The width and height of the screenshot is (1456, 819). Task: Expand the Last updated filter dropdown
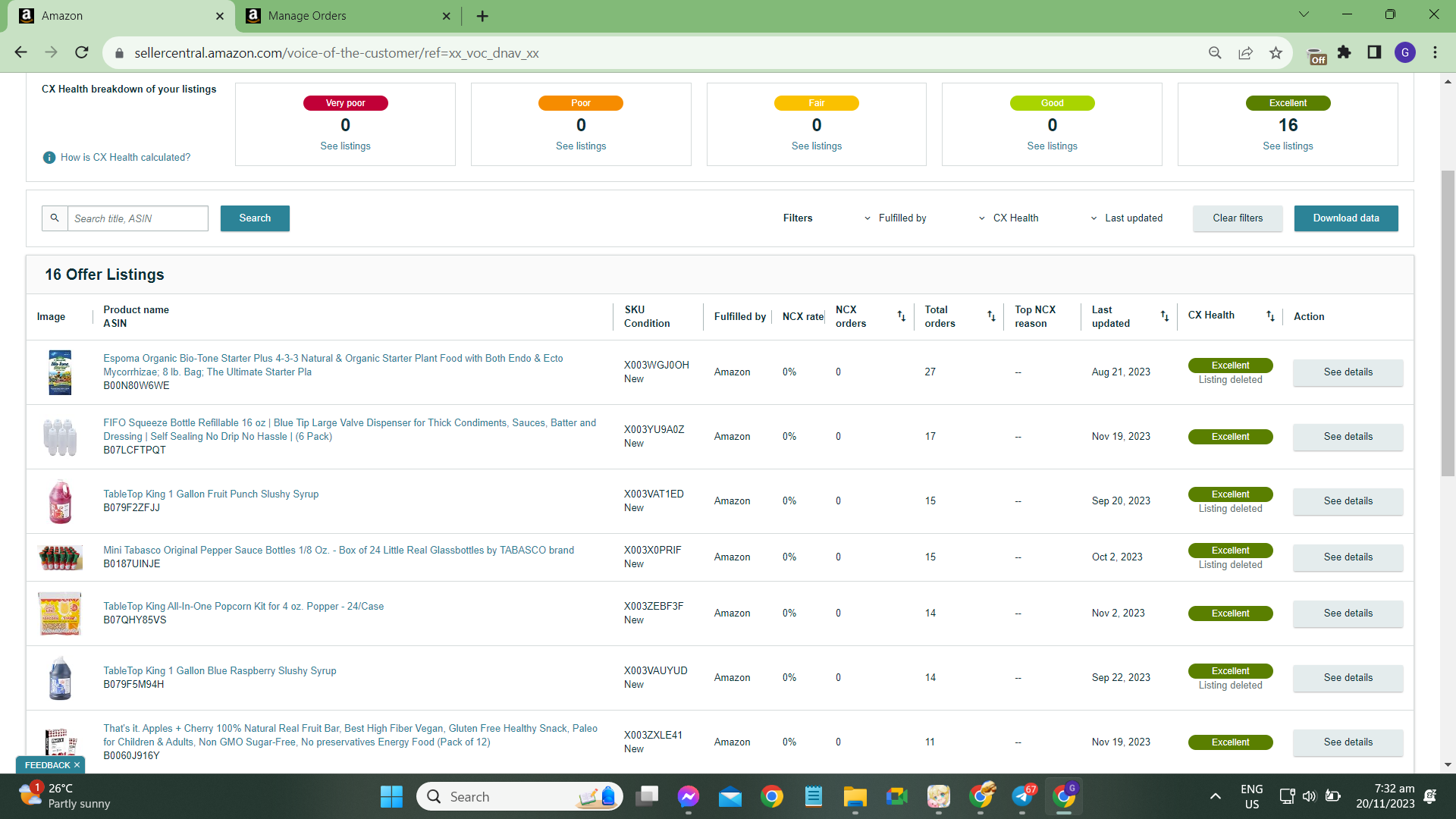(x=1126, y=218)
